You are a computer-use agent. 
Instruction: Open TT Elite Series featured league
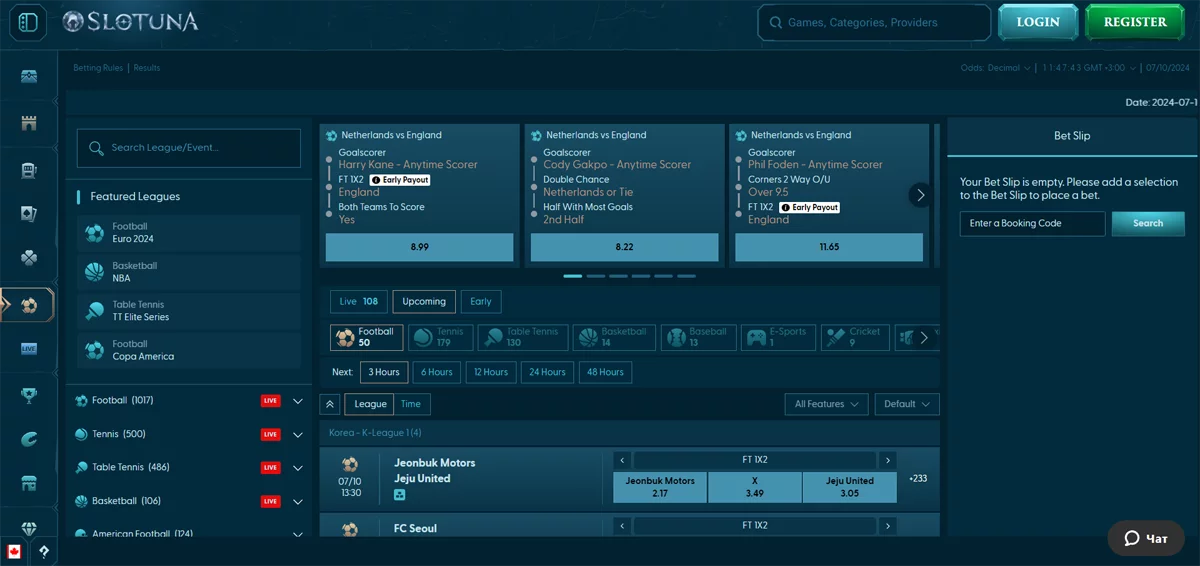tap(189, 311)
